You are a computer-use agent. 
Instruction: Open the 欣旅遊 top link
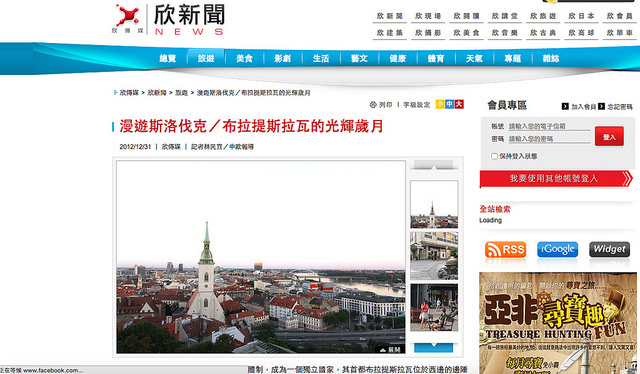543,16
